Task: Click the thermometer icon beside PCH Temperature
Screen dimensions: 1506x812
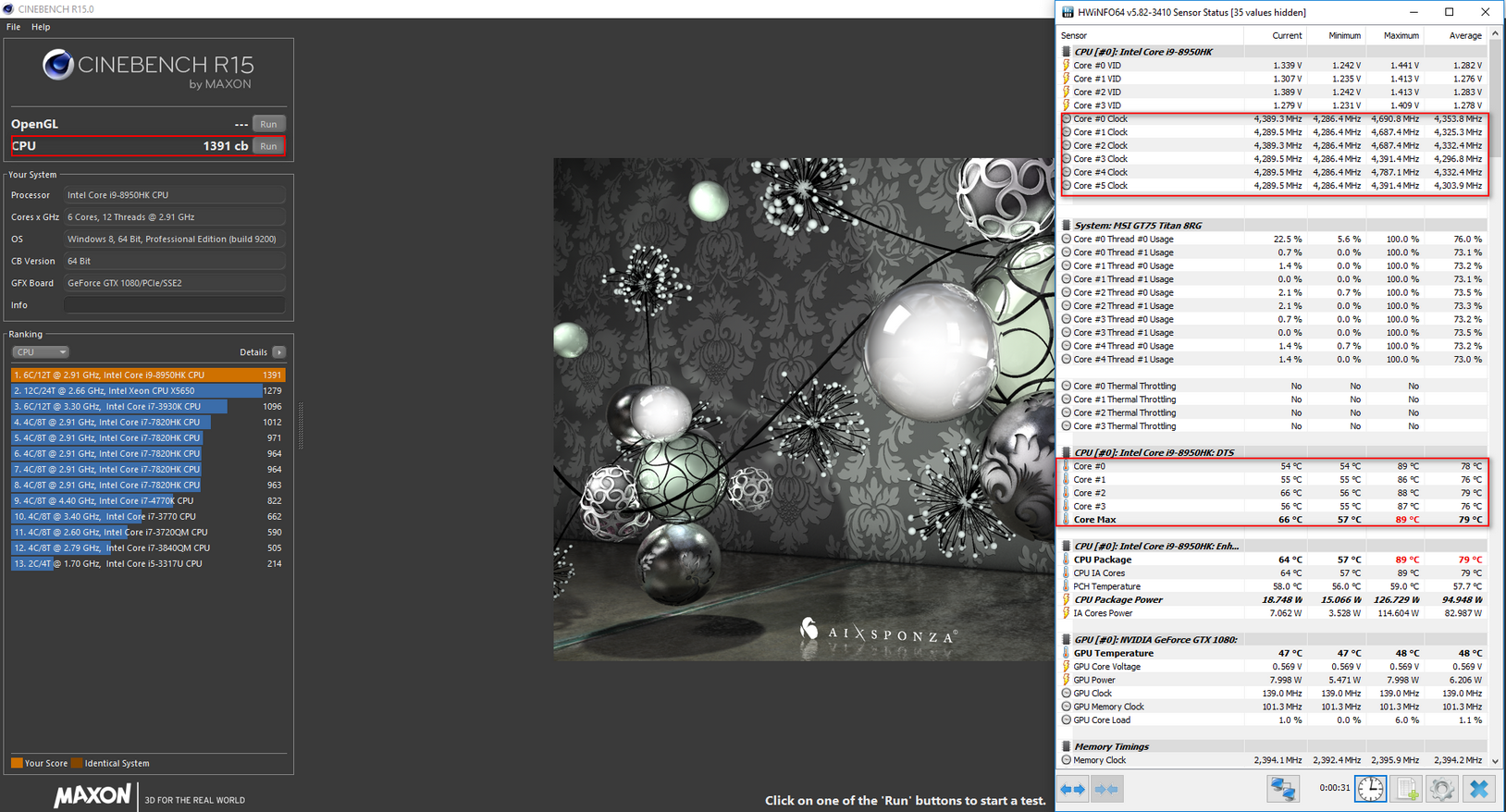Action: (1066, 586)
